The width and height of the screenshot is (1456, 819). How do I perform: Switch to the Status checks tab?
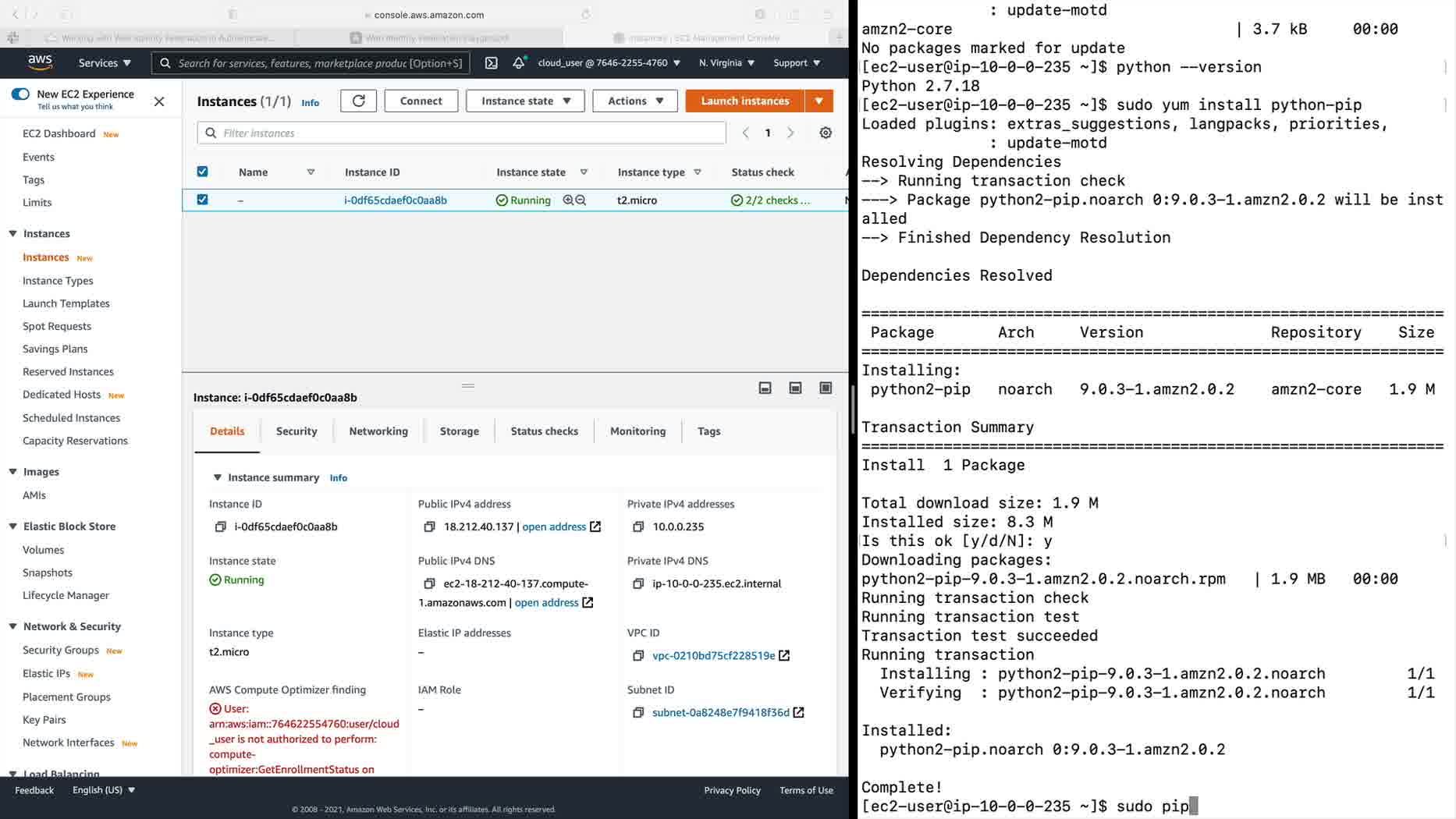point(545,431)
